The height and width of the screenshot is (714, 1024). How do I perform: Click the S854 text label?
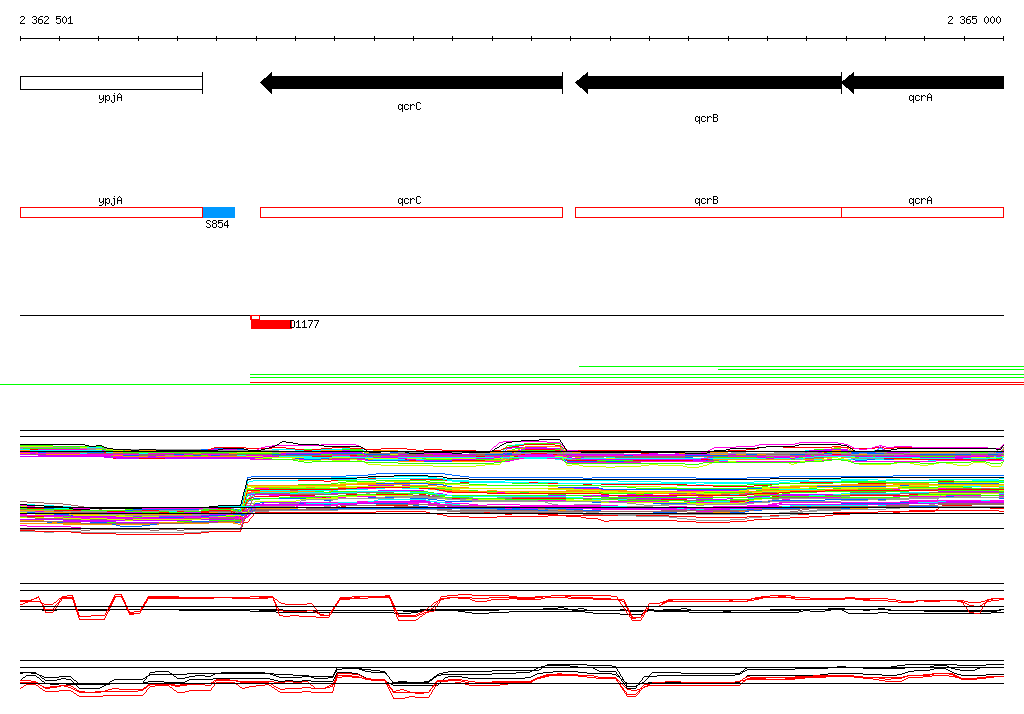(x=217, y=224)
